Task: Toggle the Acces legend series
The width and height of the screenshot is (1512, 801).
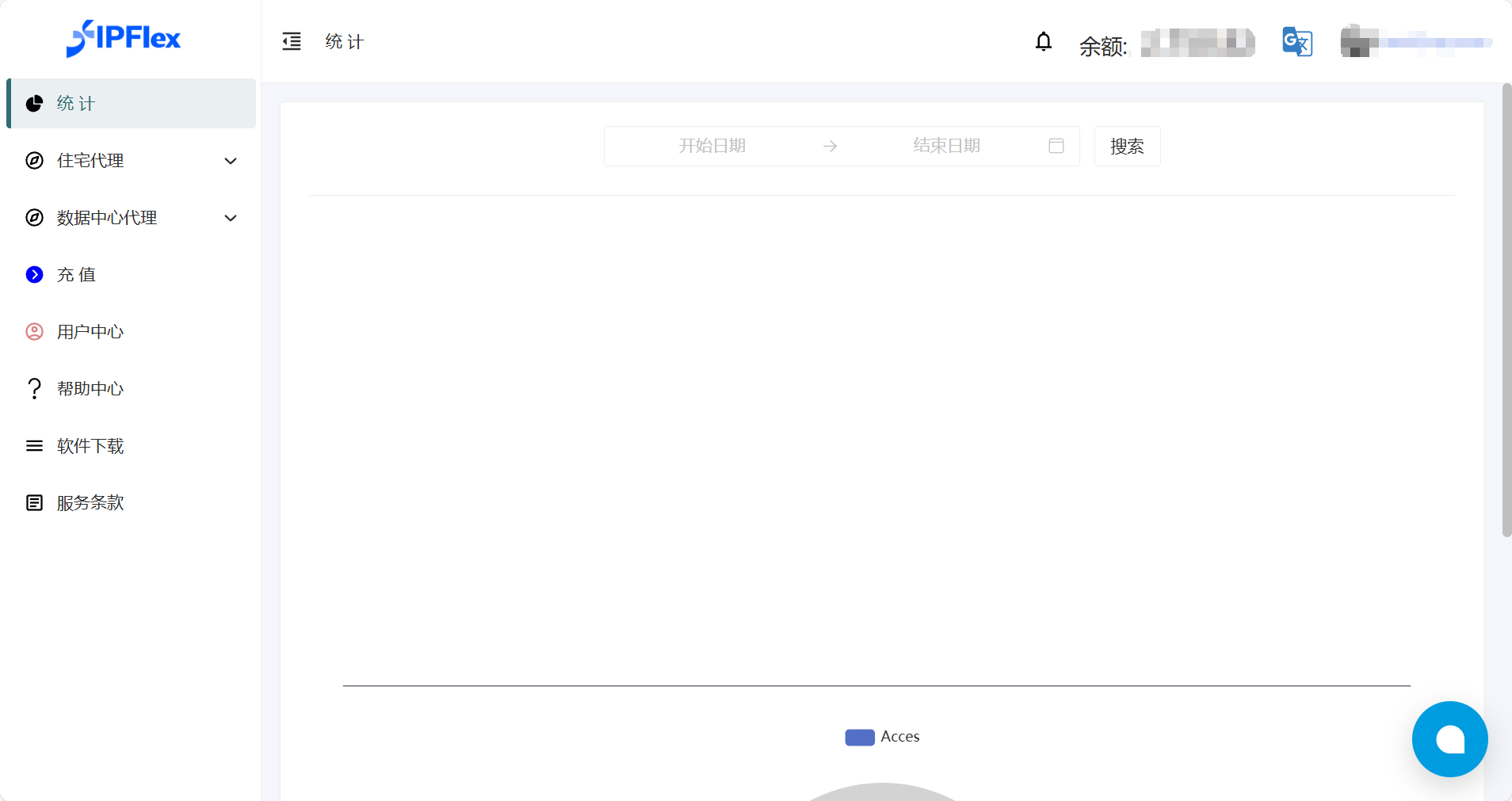Action: (882, 737)
